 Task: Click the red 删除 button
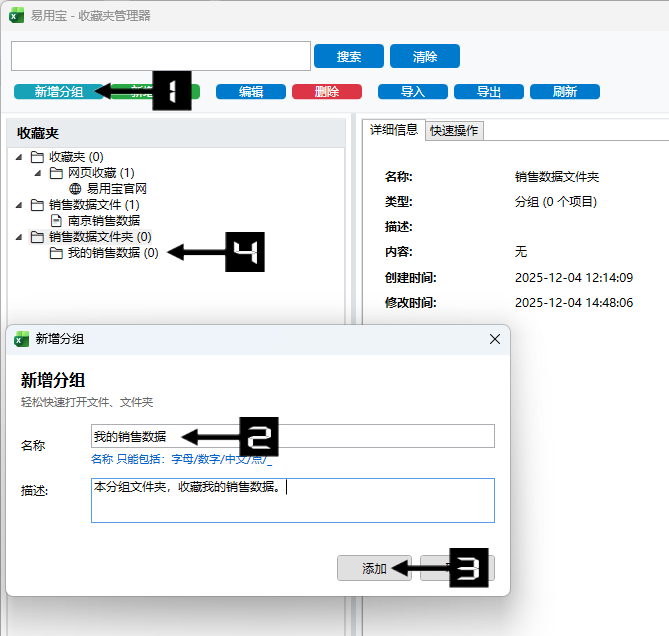tap(326, 92)
